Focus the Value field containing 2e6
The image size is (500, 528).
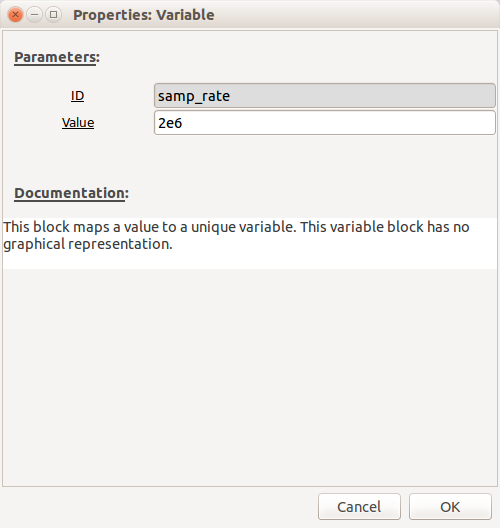325,123
